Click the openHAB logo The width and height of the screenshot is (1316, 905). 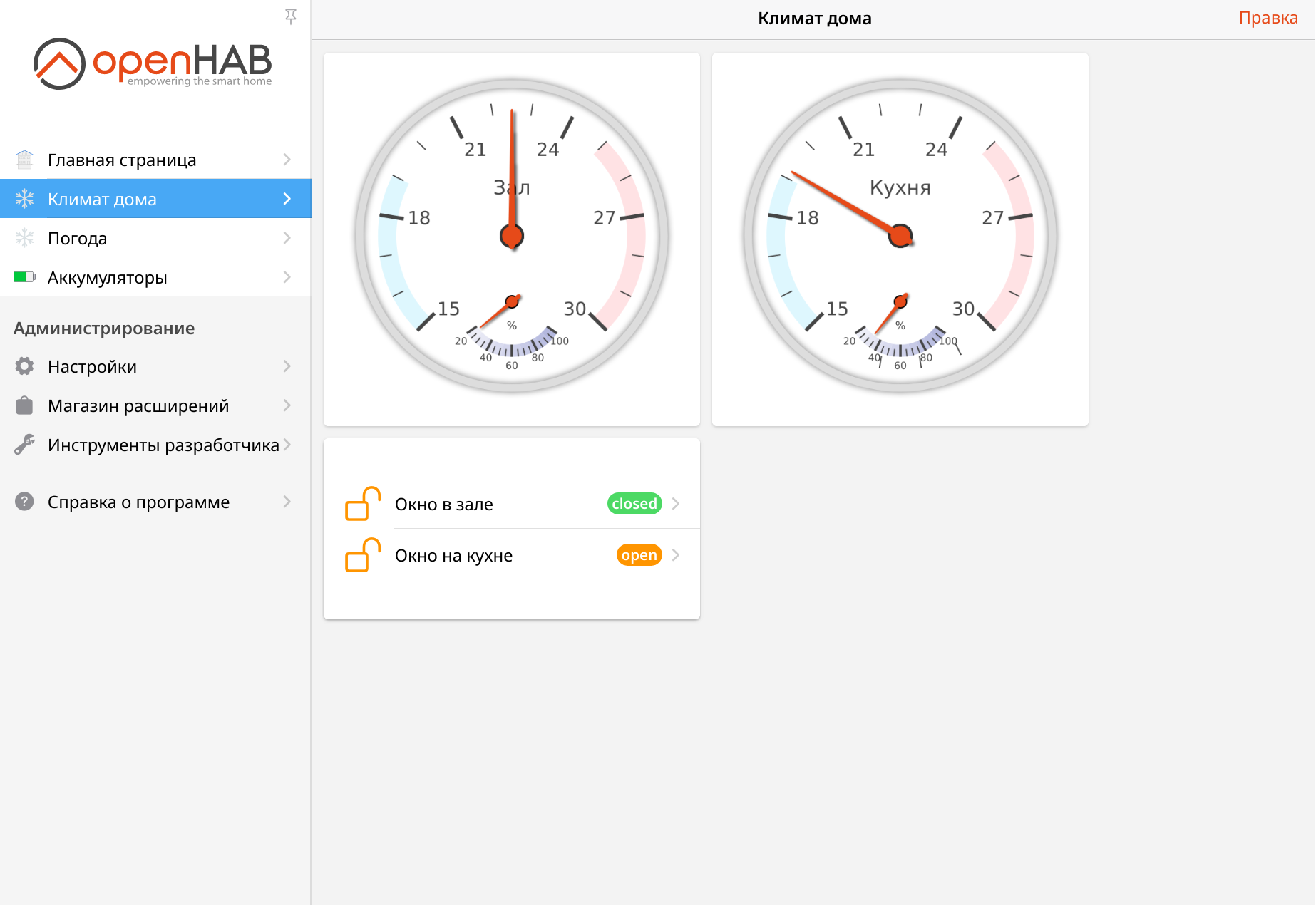coord(153,63)
